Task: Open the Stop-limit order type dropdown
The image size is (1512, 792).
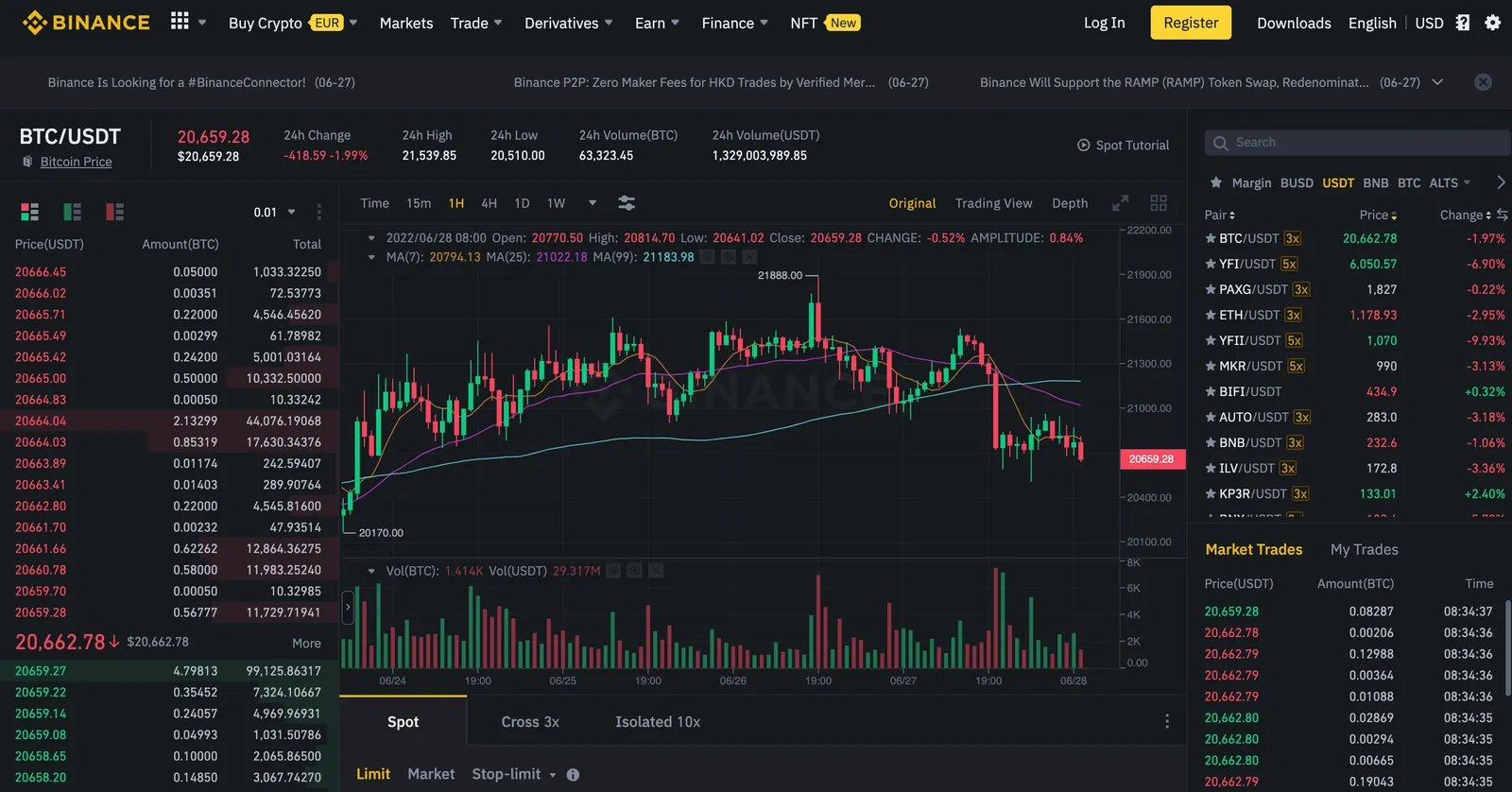Action: pyautogui.click(x=514, y=774)
